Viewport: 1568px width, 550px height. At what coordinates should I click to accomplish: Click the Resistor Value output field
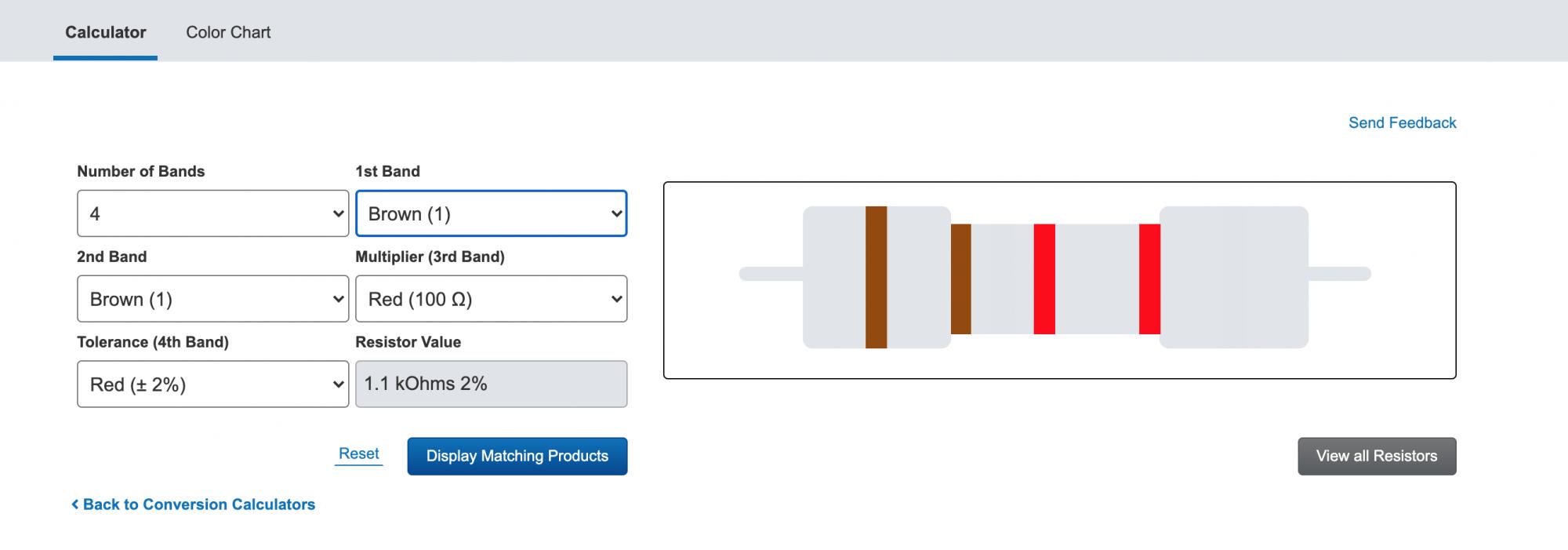pyautogui.click(x=491, y=384)
